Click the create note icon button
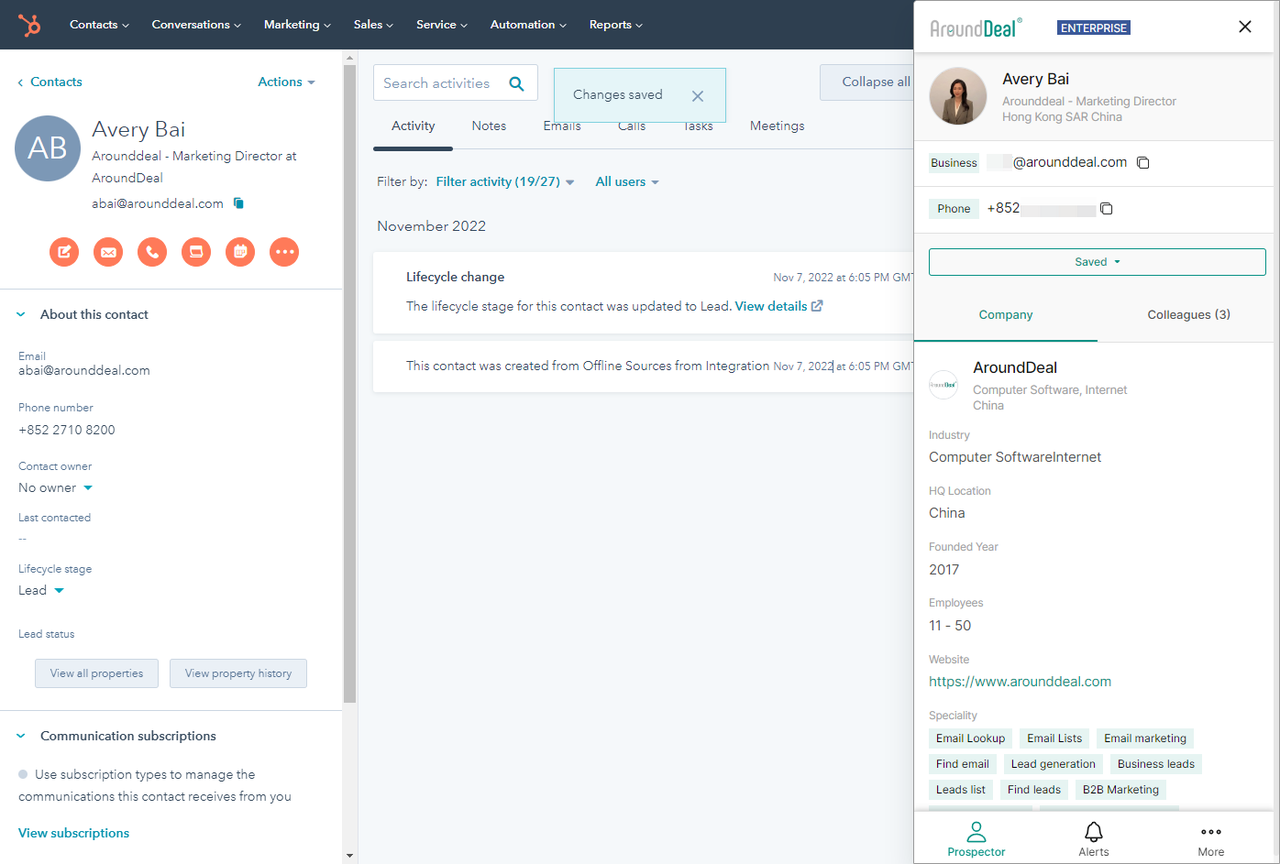This screenshot has width=1280, height=864. [x=64, y=252]
